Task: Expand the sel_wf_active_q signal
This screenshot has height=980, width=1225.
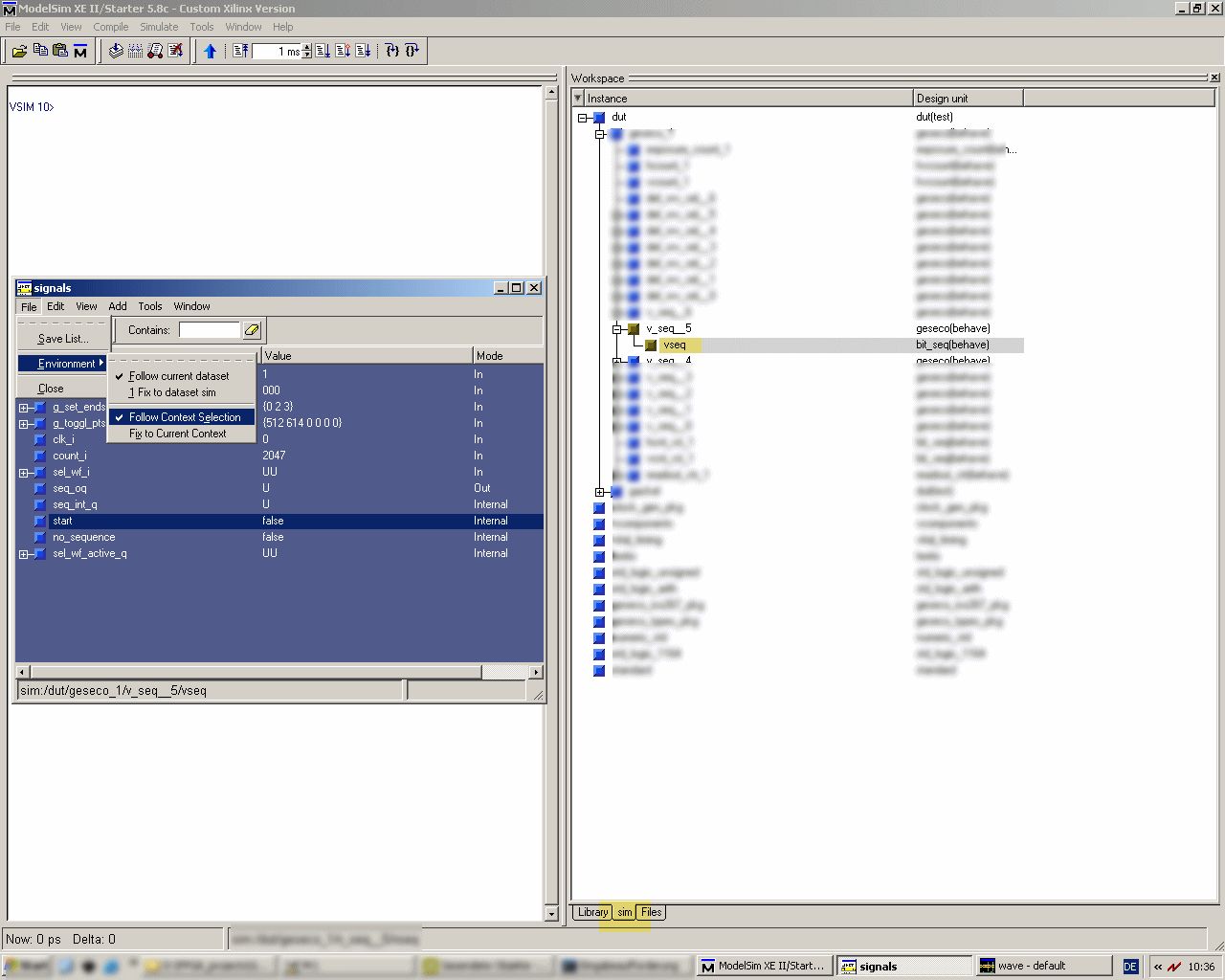Action: click(x=23, y=554)
